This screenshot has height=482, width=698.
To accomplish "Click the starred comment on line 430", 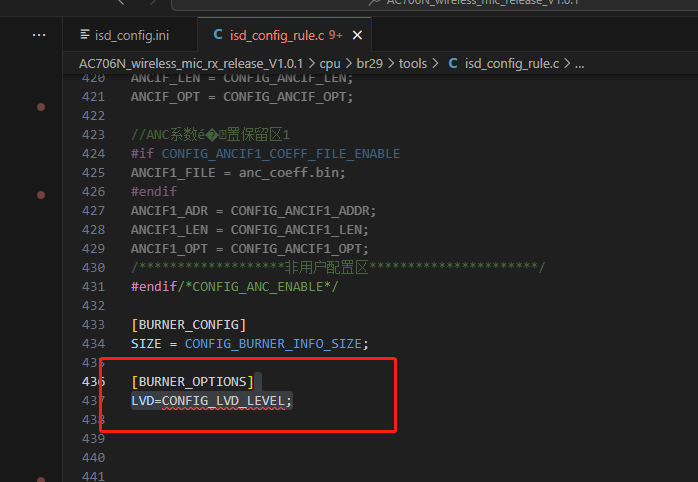I will 338,267.
